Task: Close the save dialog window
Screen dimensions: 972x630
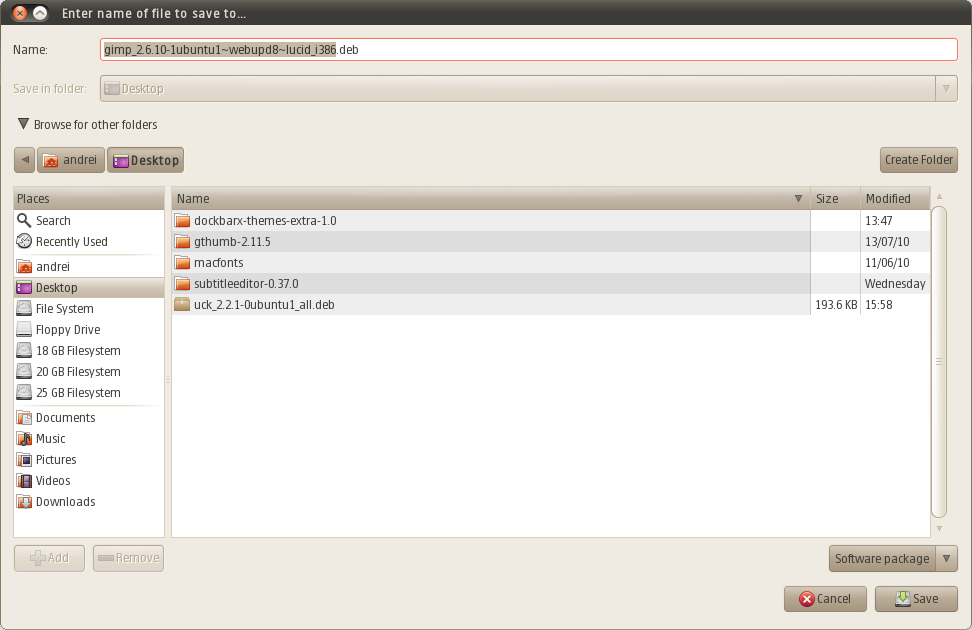Action: [x=20, y=12]
